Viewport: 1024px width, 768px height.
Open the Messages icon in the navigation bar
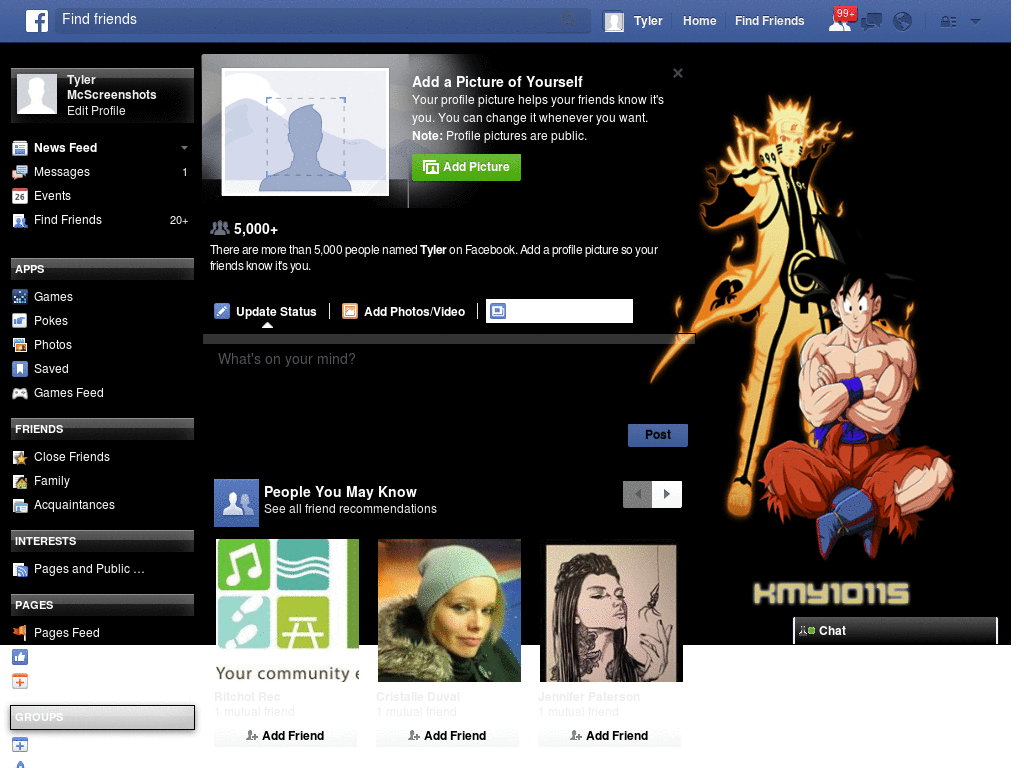(871, 21)
